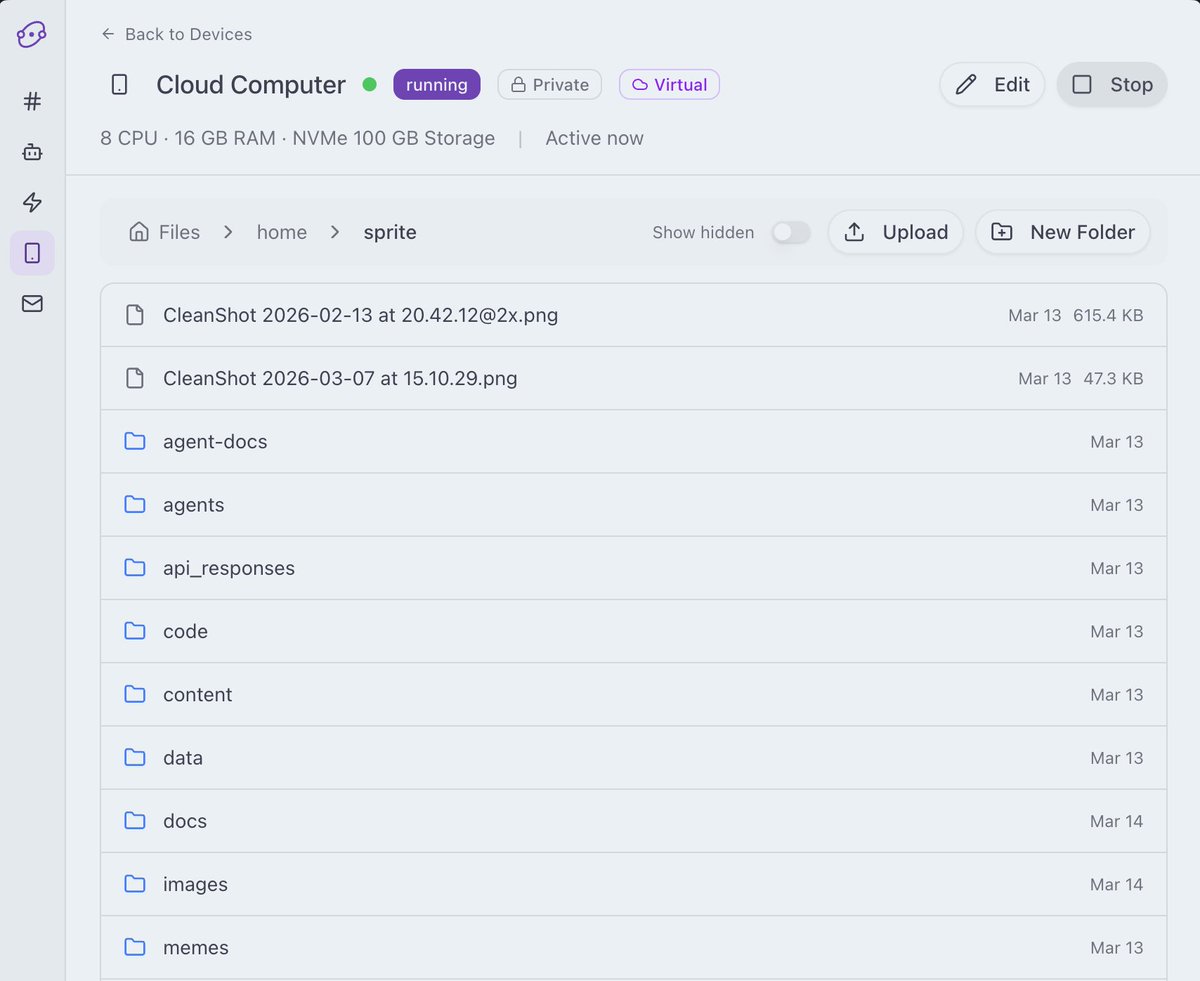Click the running status badge
This screenshot has width=1200, height=981.
point(437,85)
